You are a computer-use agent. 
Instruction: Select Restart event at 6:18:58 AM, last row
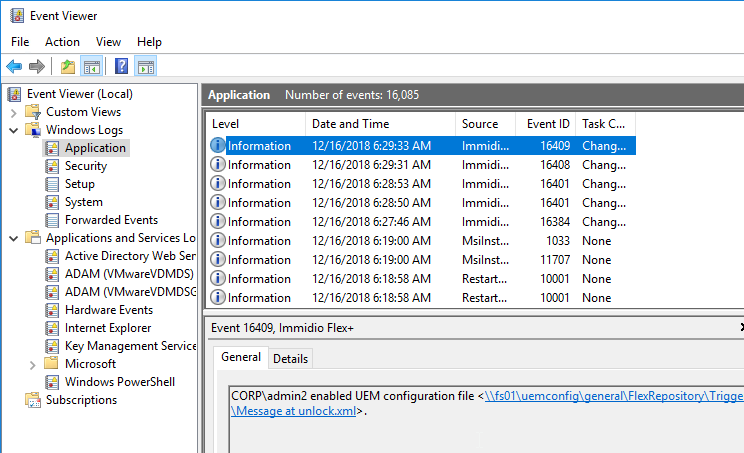coord(421,297)
